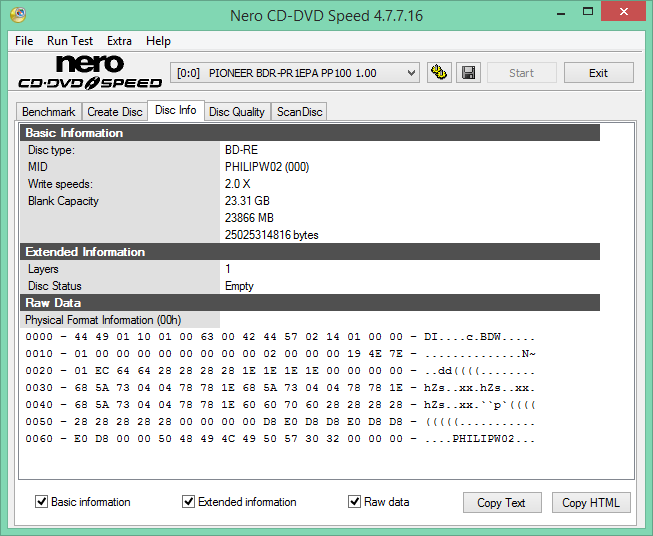Click the raw data row 0020
The image size is (653, 536).
(280, 371)
